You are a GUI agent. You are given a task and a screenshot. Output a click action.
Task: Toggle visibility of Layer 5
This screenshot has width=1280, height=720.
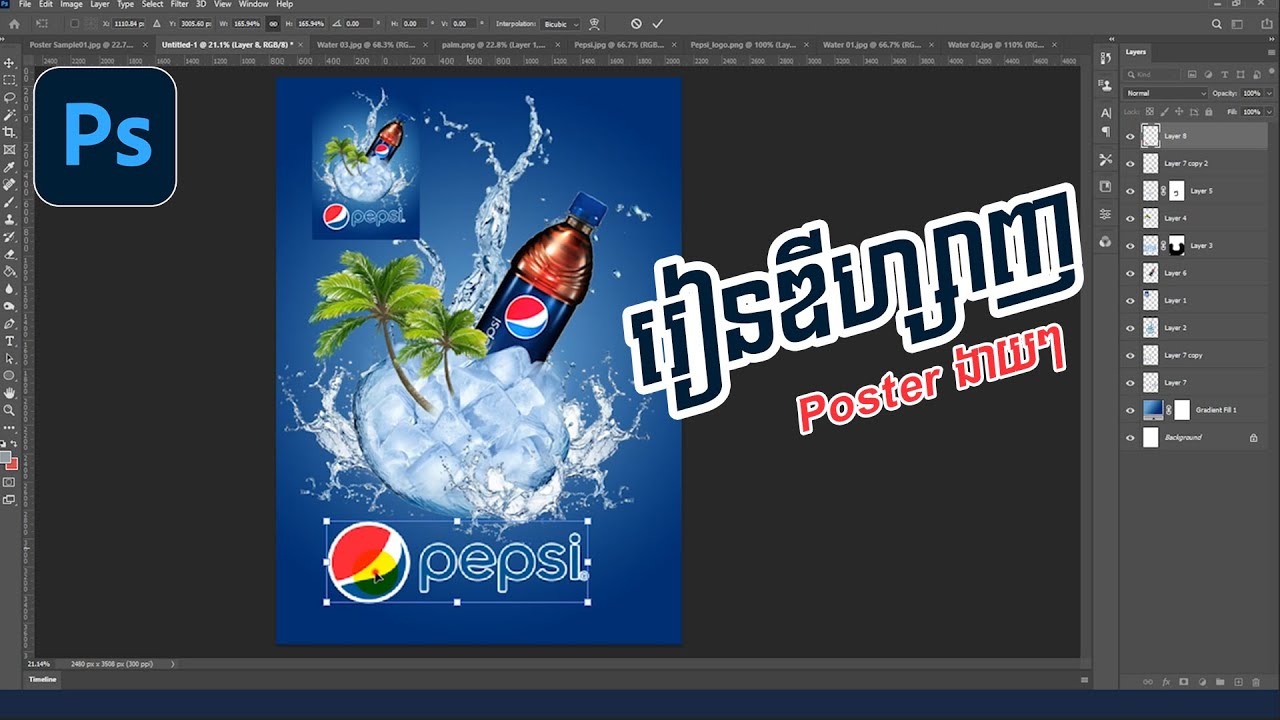(1131, 190)
